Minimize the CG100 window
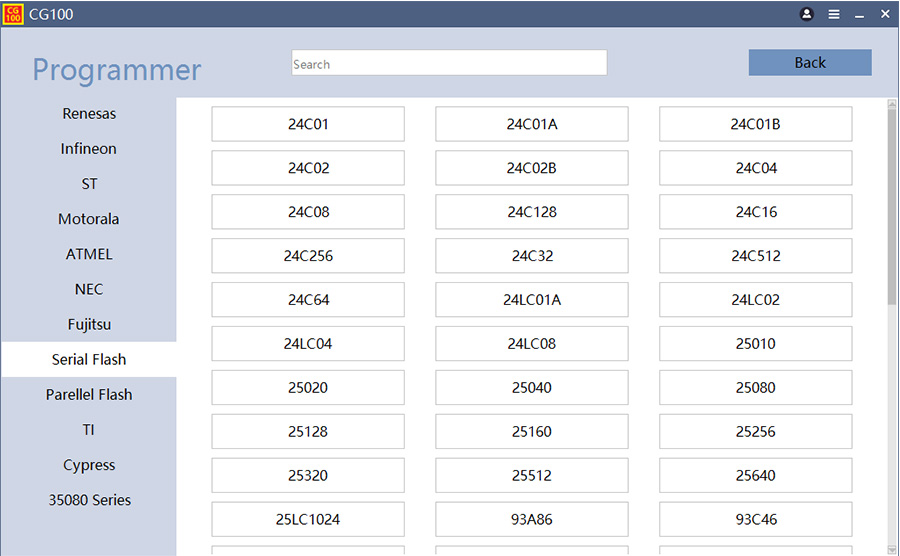 point(860,14)
